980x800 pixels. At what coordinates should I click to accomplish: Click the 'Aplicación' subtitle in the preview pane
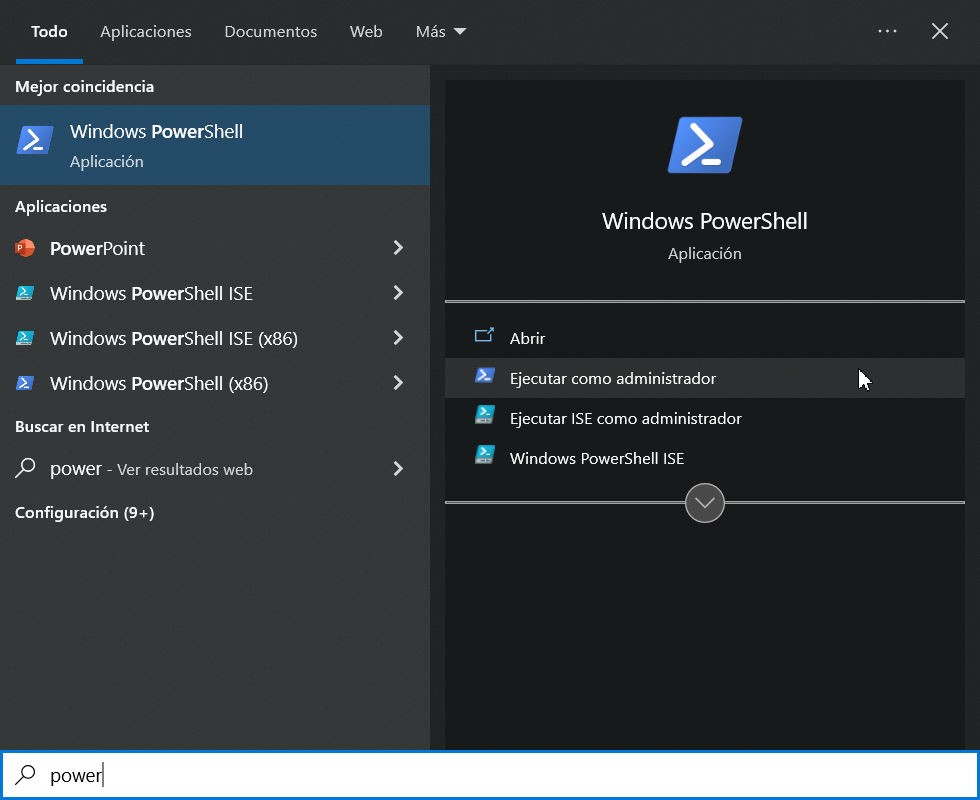click(x=705, y=253)
